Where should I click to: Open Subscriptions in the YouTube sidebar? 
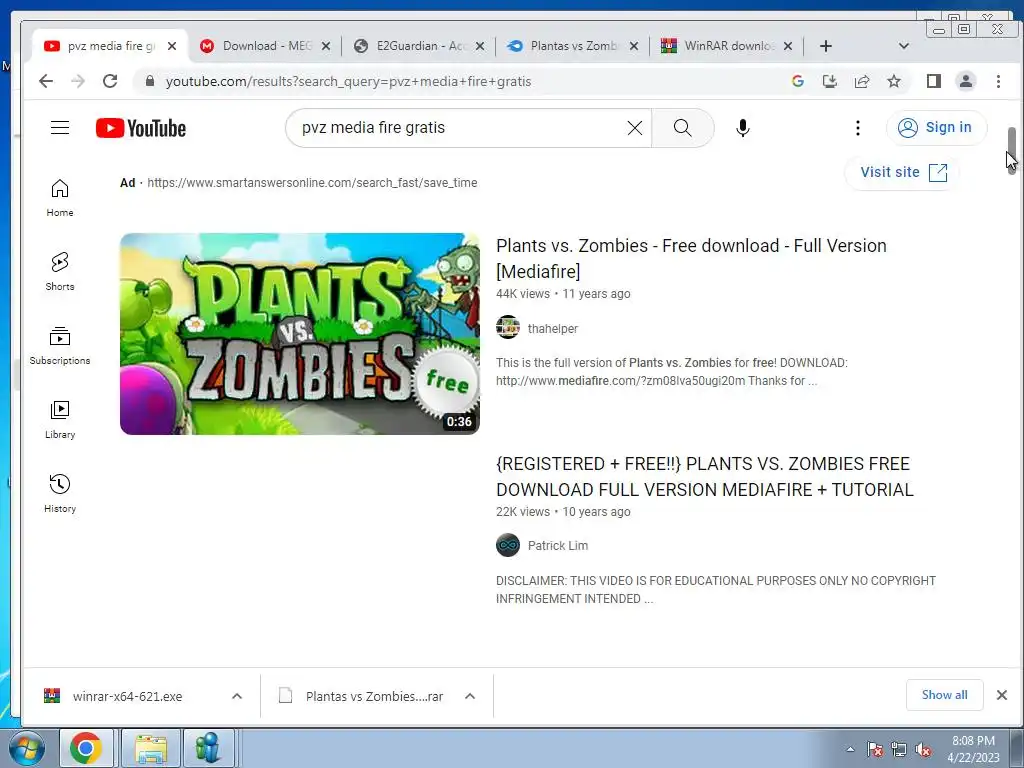[60, 345]
